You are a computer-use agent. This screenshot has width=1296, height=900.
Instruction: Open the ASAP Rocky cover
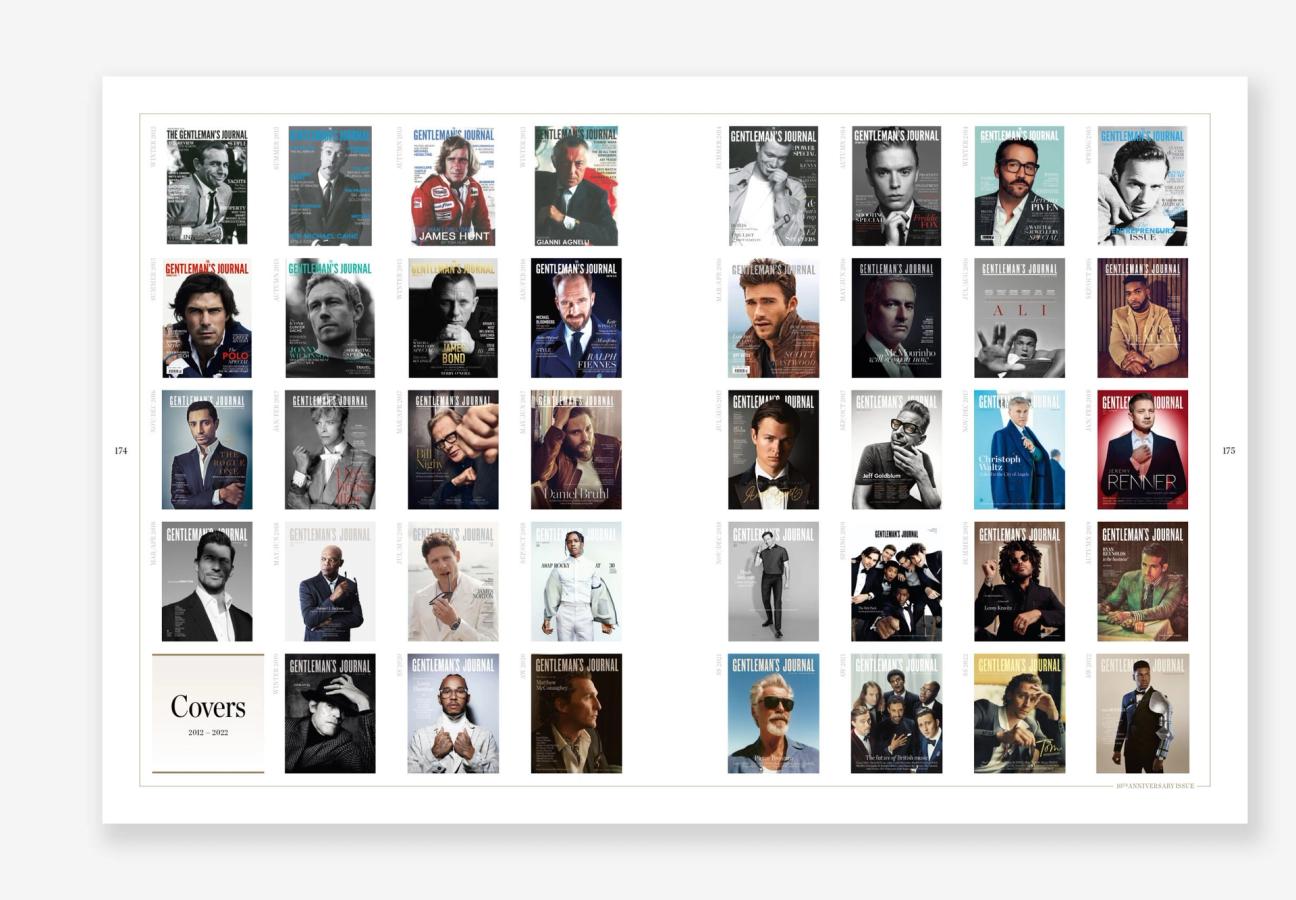point(576,581)
